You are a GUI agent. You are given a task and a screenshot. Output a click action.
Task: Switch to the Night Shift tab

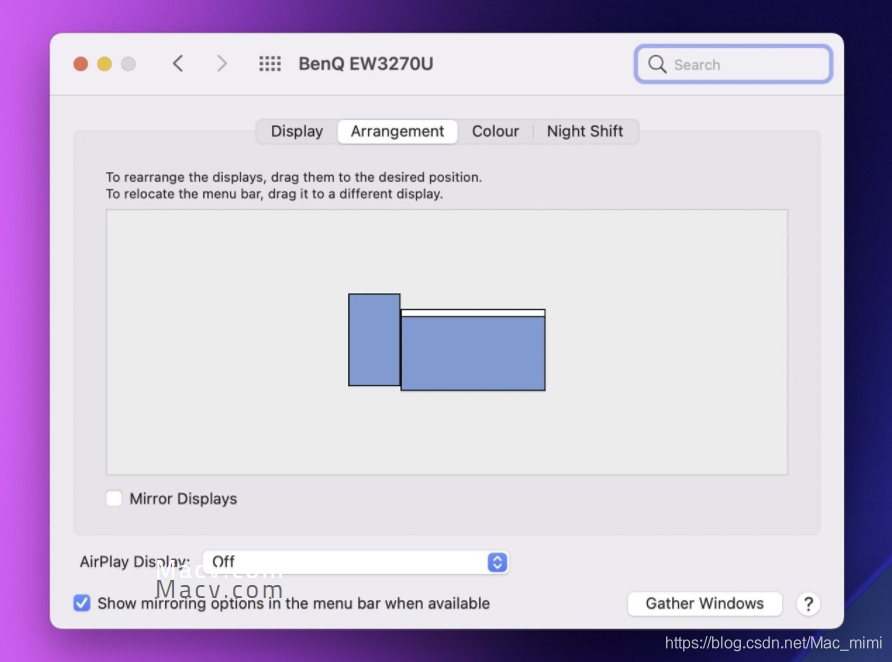(585, 131)
